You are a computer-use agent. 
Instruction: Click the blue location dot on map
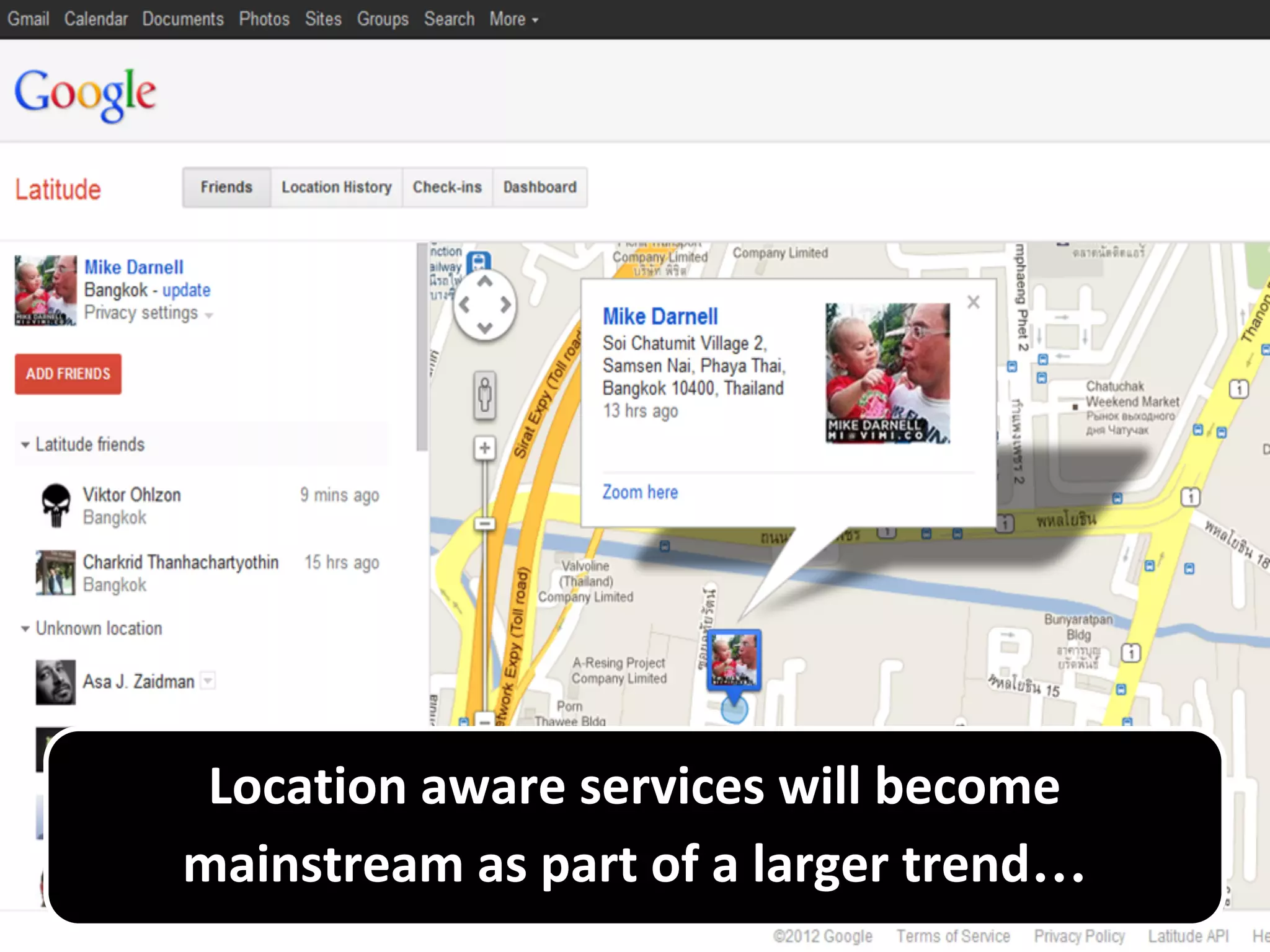click(x=734, y=710)
